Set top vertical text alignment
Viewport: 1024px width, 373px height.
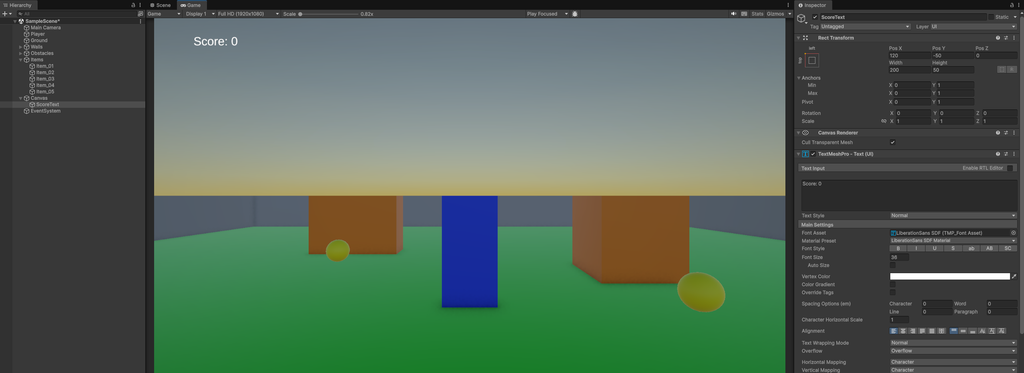point(953,331)
